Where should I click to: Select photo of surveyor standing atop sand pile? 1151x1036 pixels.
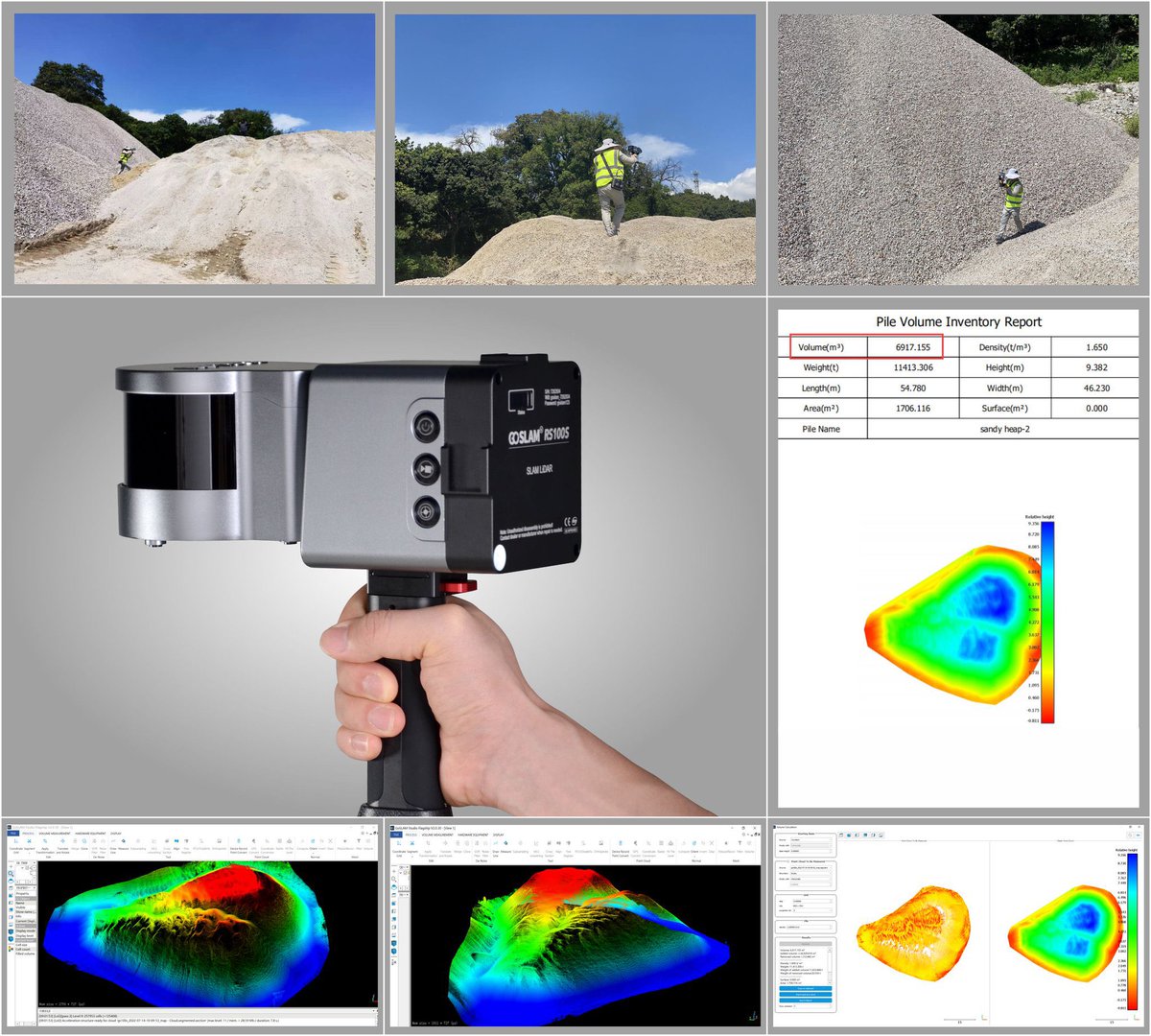tap(575, 148)
